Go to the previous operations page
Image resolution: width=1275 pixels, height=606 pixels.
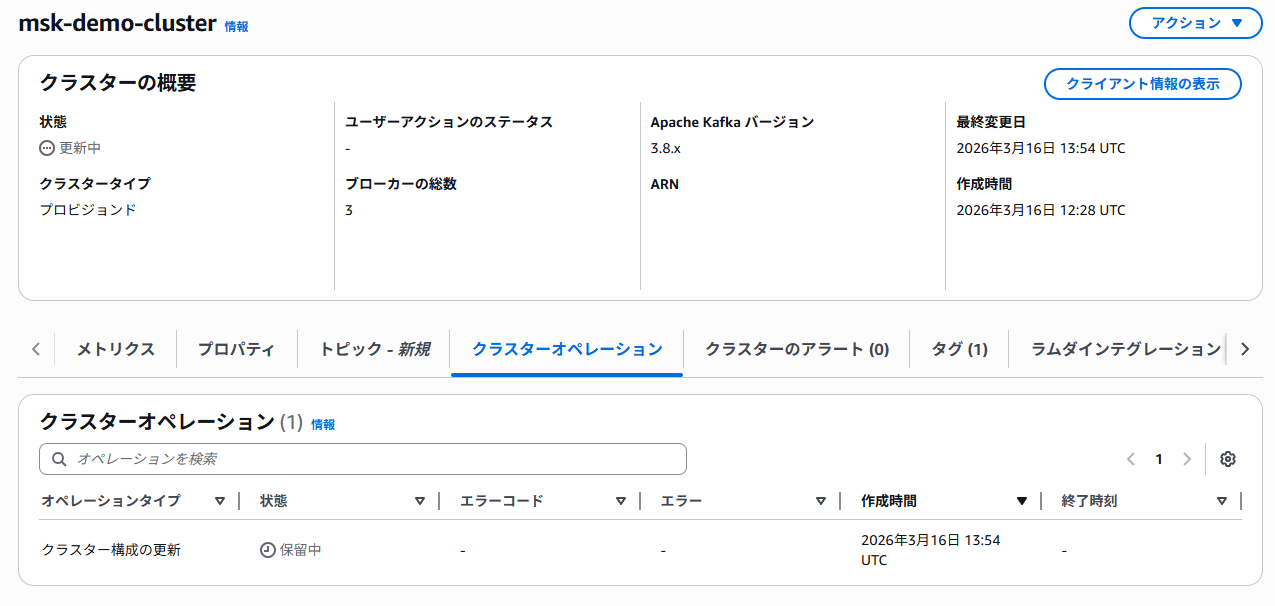[1131, 459]
